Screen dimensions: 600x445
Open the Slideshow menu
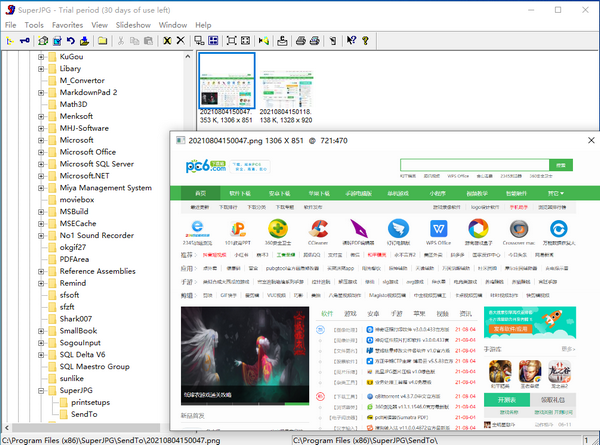coord(133,25)
